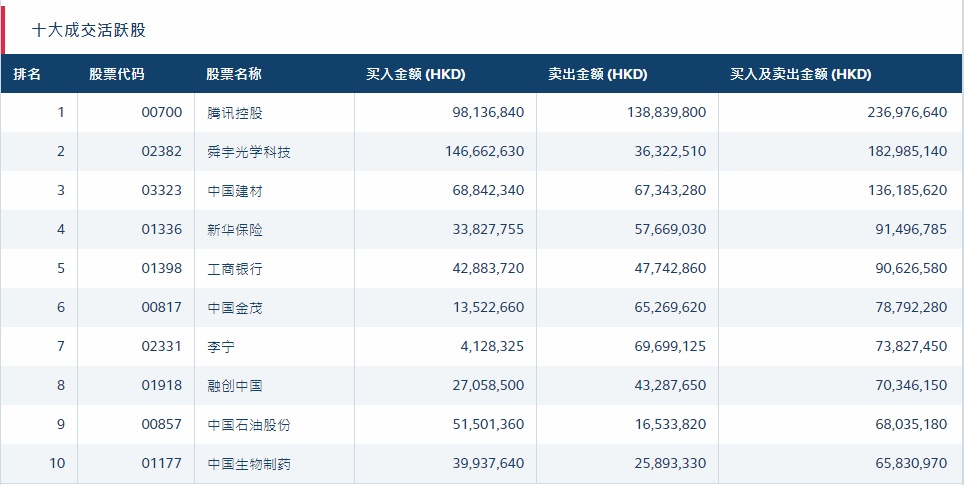
Task: Click sell amount 25,893,330
Action: (669, 463)
